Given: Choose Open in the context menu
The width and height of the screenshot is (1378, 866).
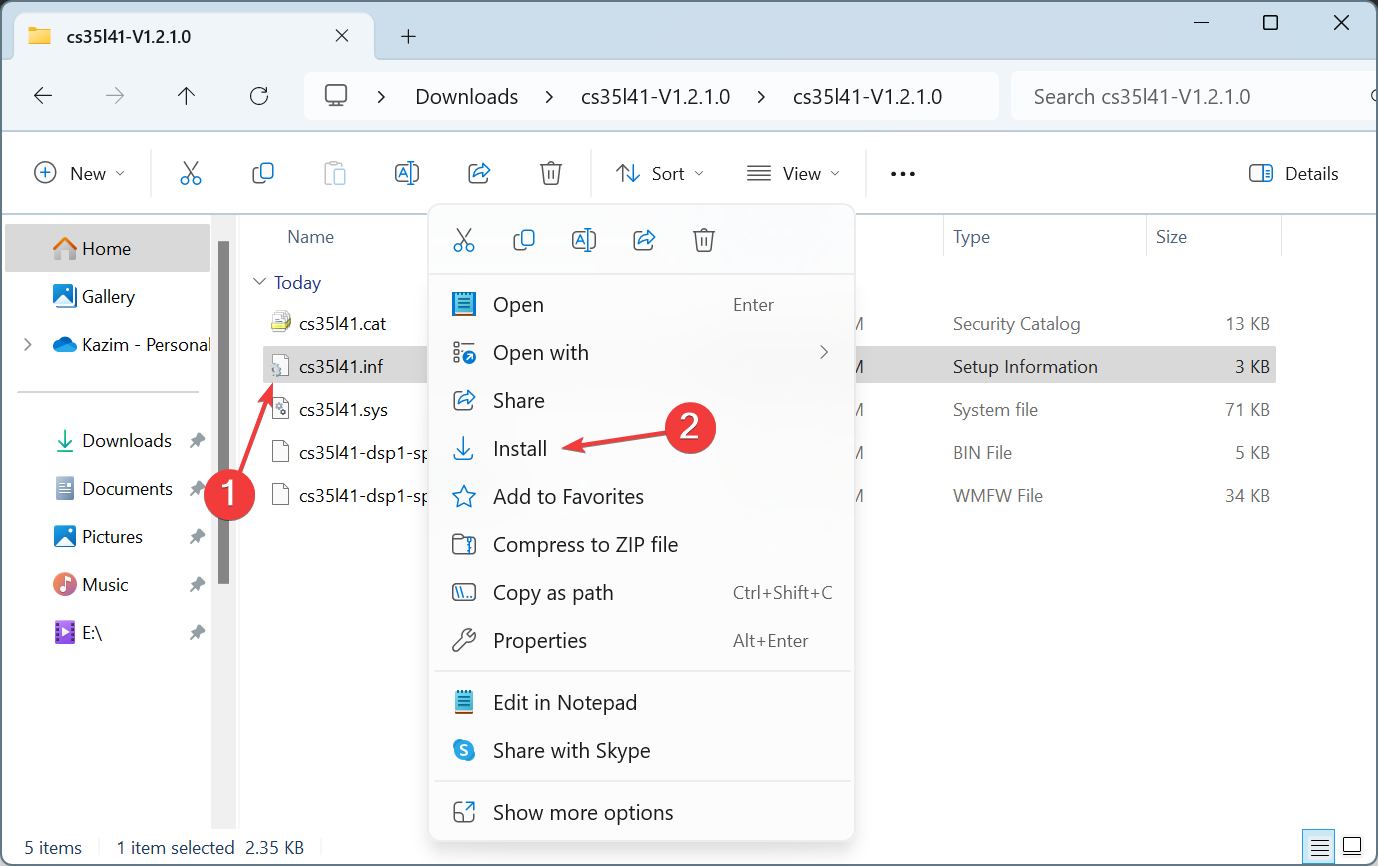Looking at the screenshot, I should 641,305.
